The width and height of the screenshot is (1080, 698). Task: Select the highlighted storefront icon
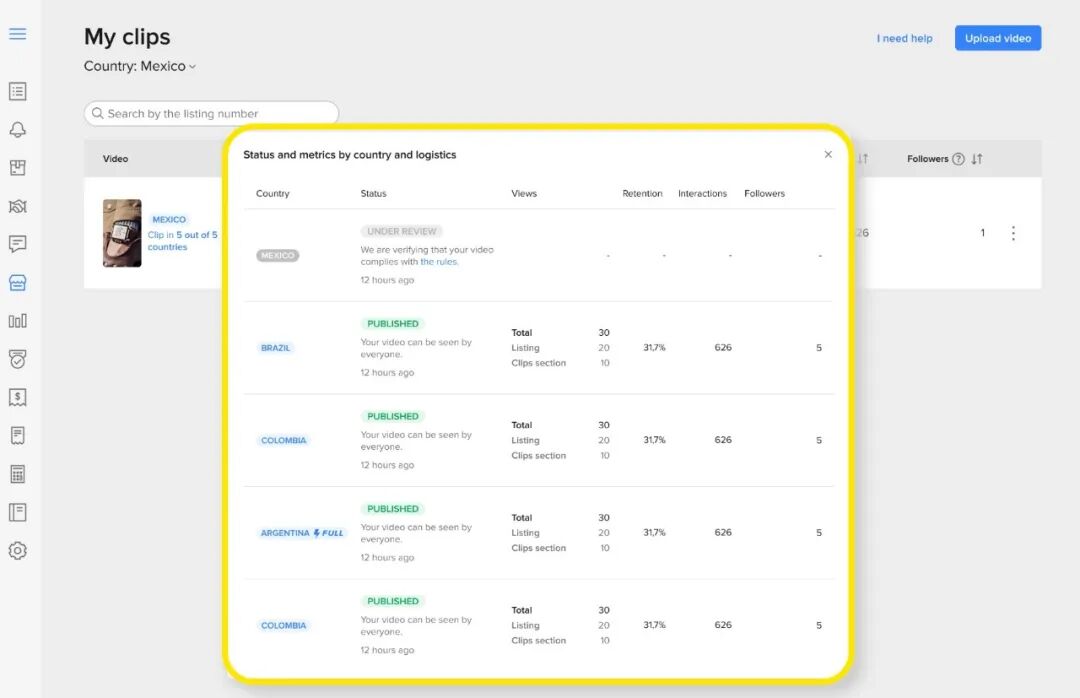(x=17, y=283)
